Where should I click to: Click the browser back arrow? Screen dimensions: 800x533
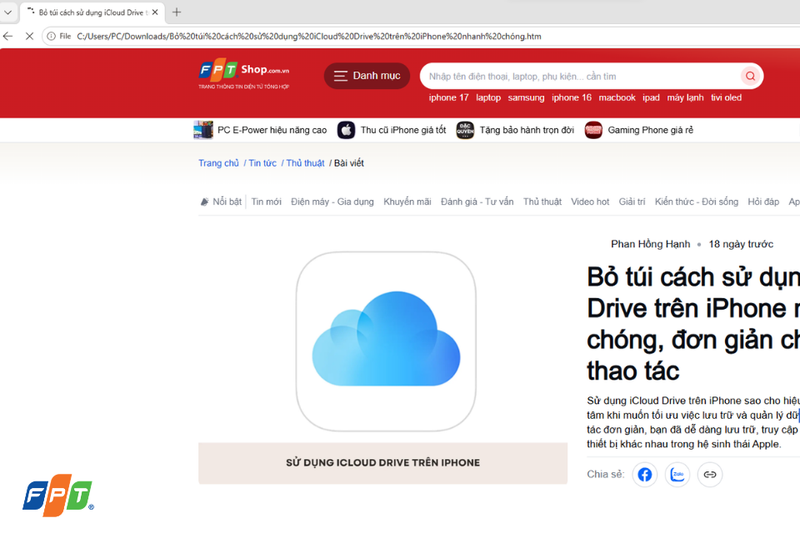[8, 36]
